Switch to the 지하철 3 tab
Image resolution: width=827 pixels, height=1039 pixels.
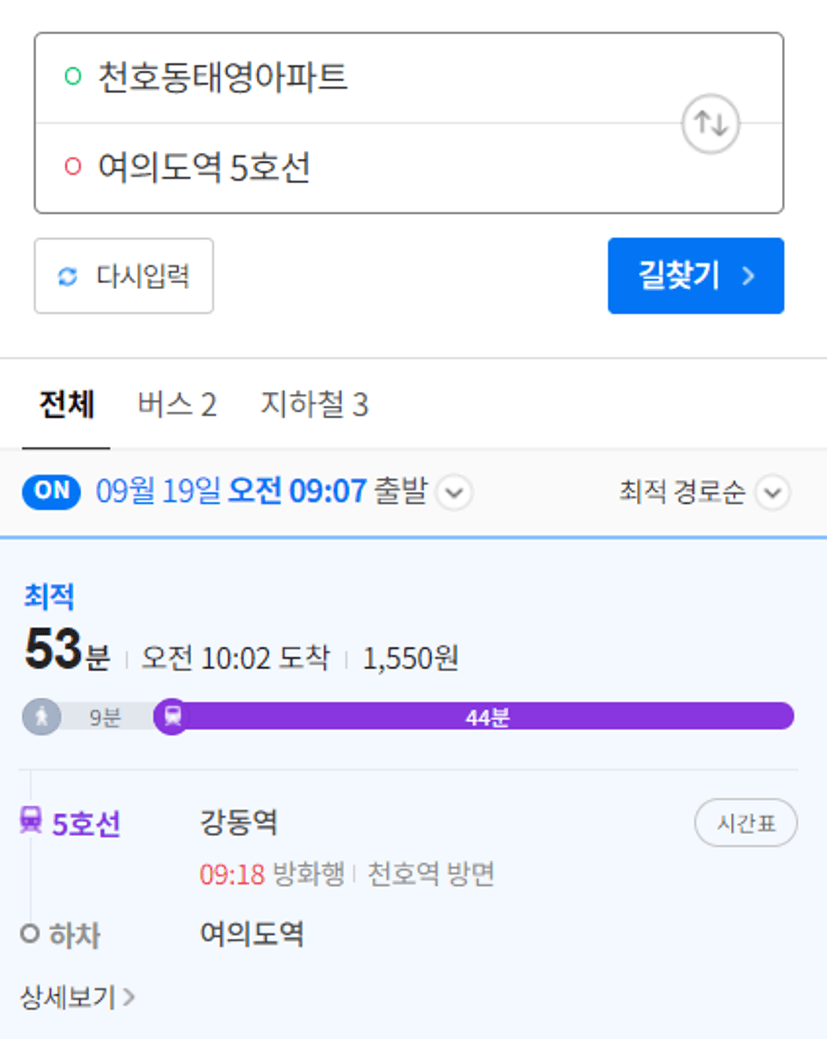pyautogui.click(x=314, y=405)
